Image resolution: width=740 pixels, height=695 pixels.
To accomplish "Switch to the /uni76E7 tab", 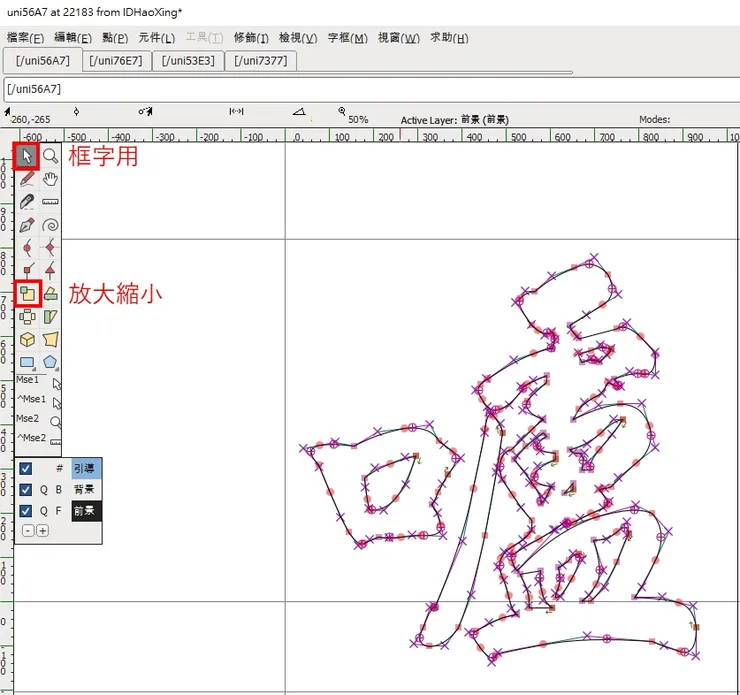I will pos(116,61).
